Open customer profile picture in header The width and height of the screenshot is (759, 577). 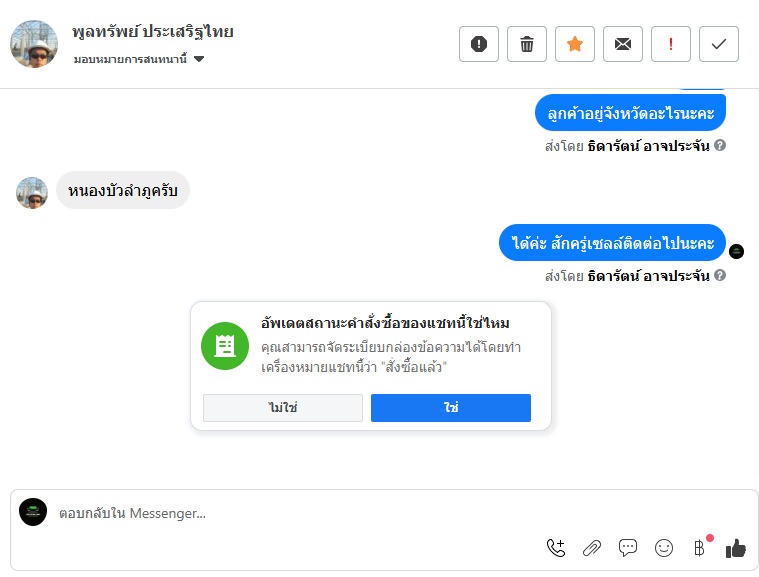tap(34, 44)
